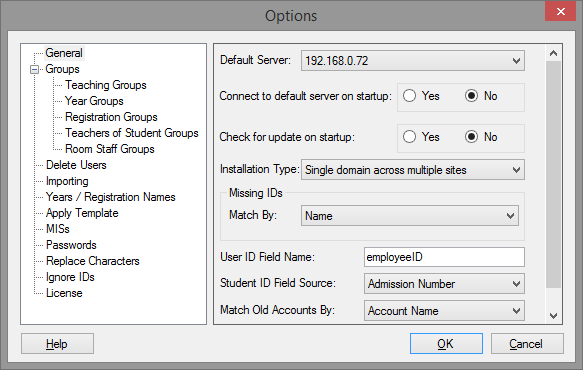Select Registration Groups in the tree
Image resolution: width=583 pixels, height=370 pixels.
(111, 117)
